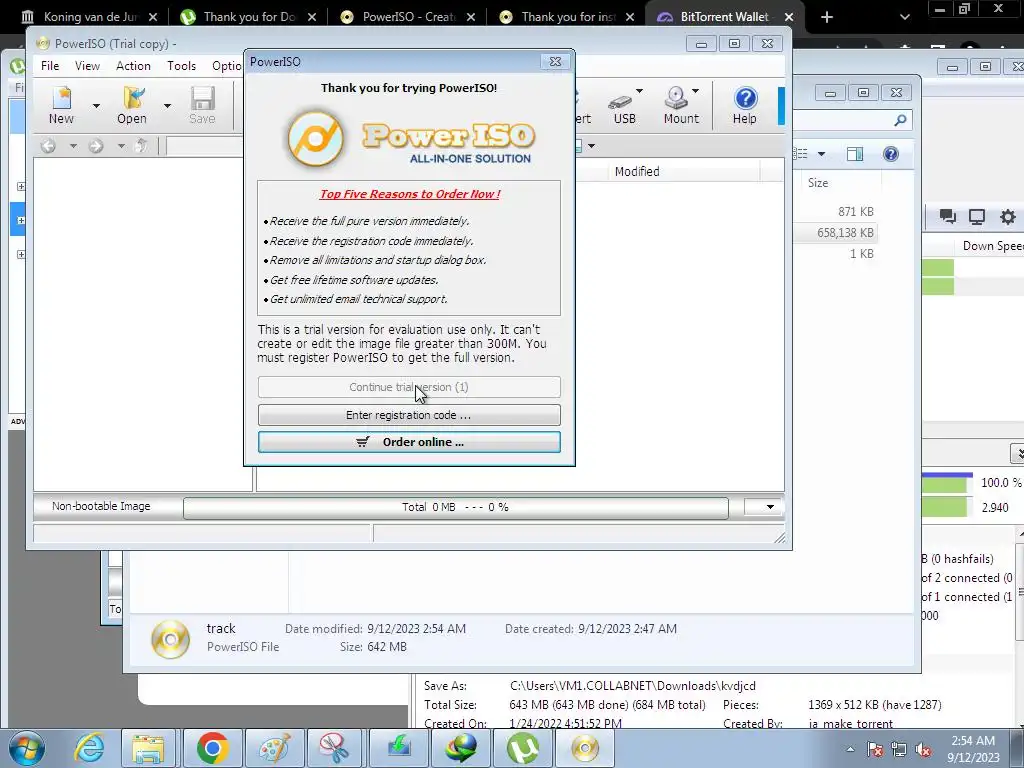Click the Up one level icon
1024x768 pixels.
(141, 146)
